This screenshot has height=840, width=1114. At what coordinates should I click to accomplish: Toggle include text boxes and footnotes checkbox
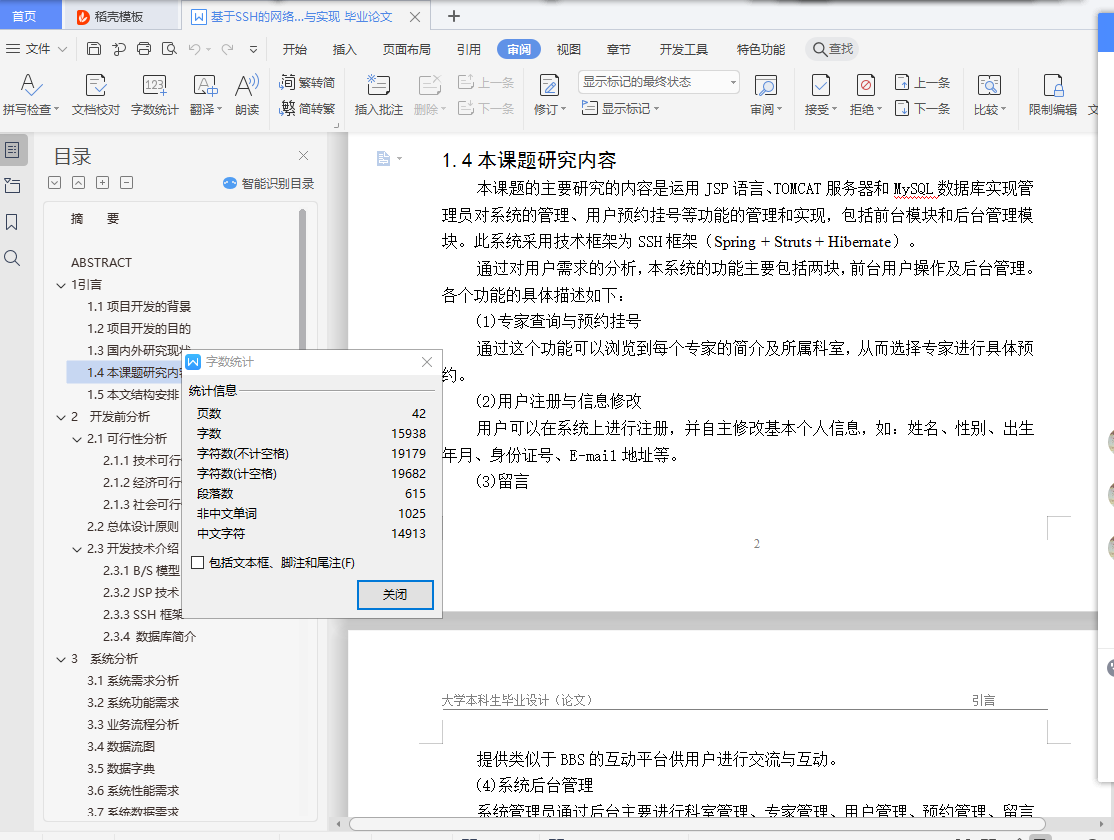click(x=198, y=562)
